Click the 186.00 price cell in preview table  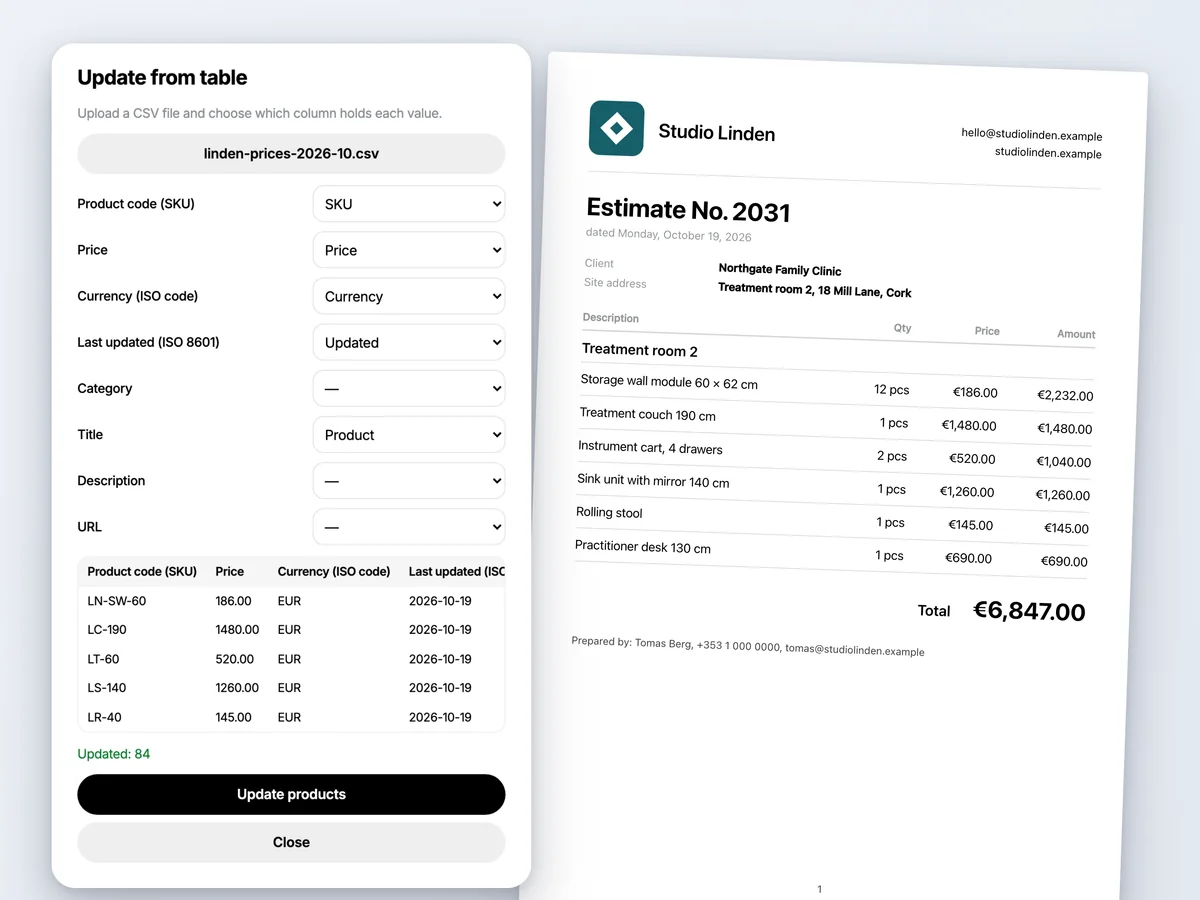(x=234, y=601)
